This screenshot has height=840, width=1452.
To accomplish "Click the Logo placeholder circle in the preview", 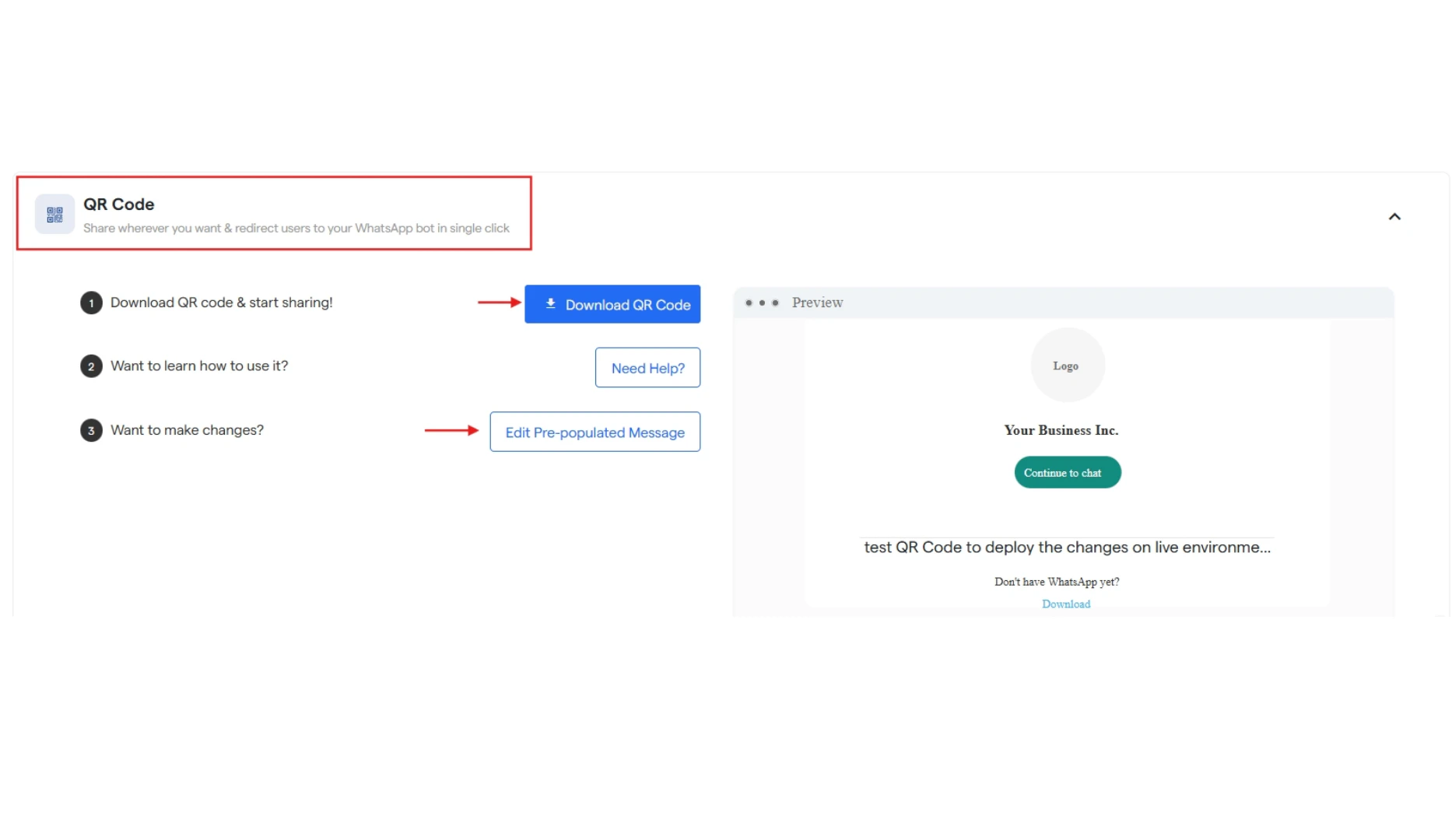I will click(1067, 366).
